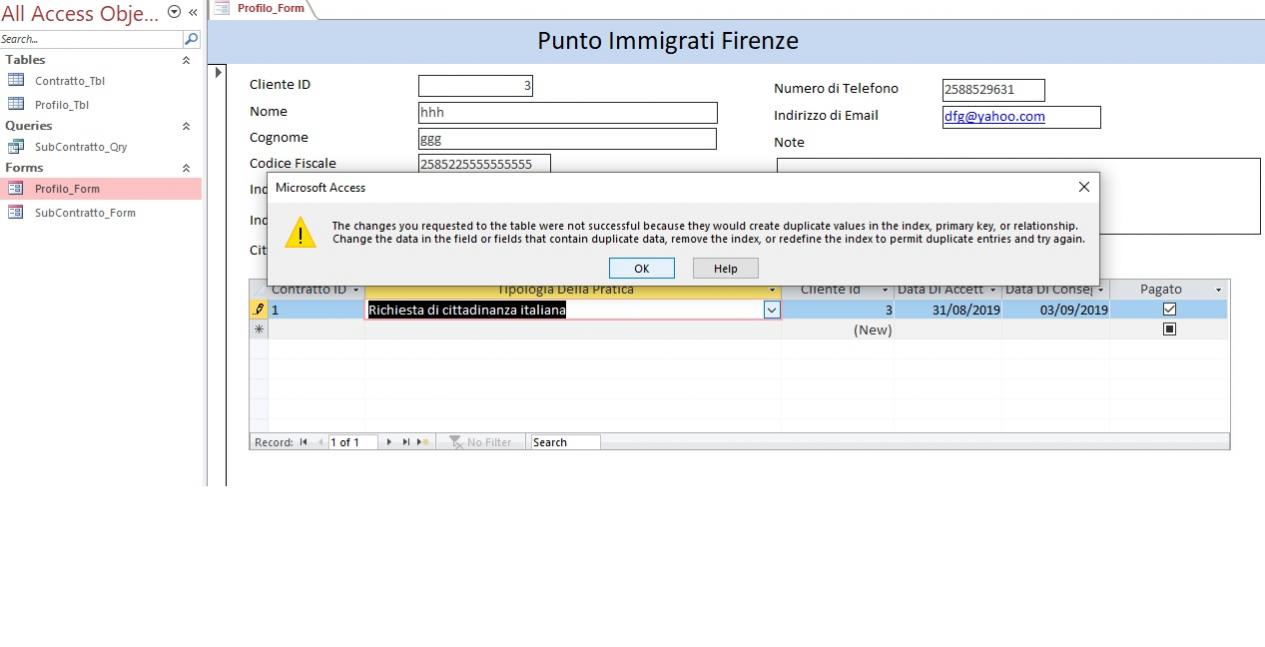Collapse the Queries group
1265x647 pixels.
coord(186,126)
